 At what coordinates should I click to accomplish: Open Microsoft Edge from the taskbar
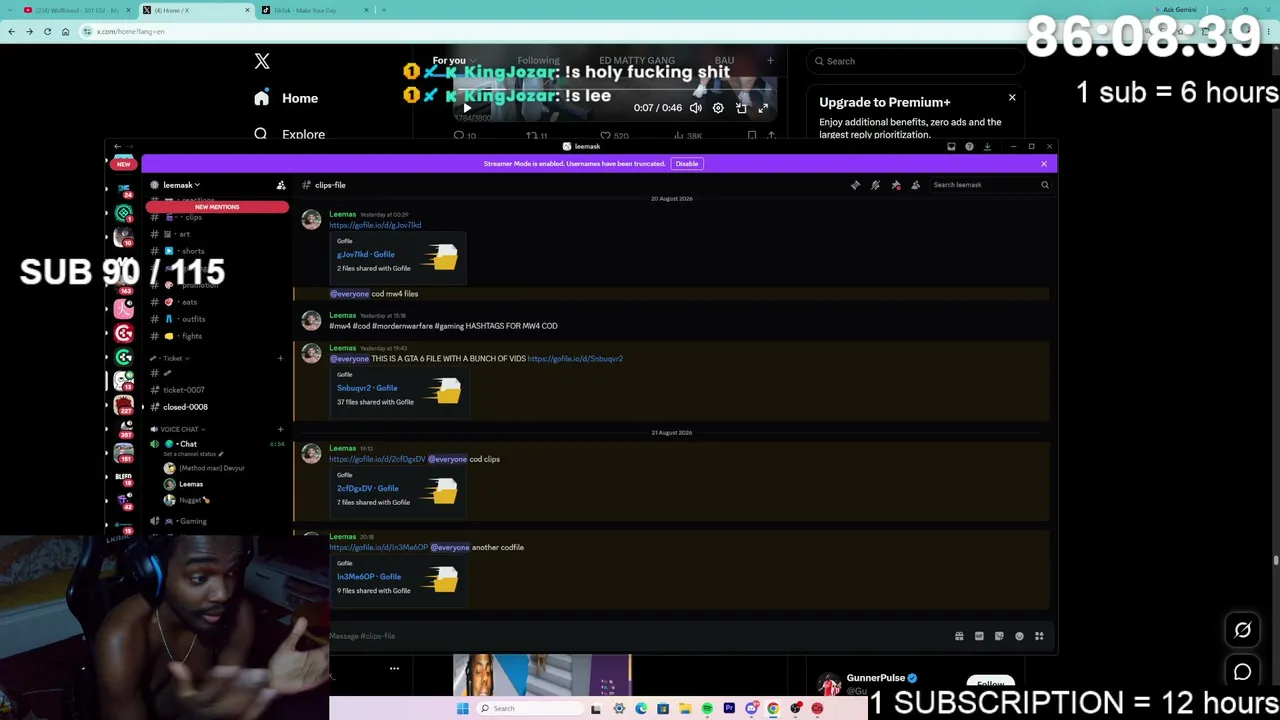(641, 709)
